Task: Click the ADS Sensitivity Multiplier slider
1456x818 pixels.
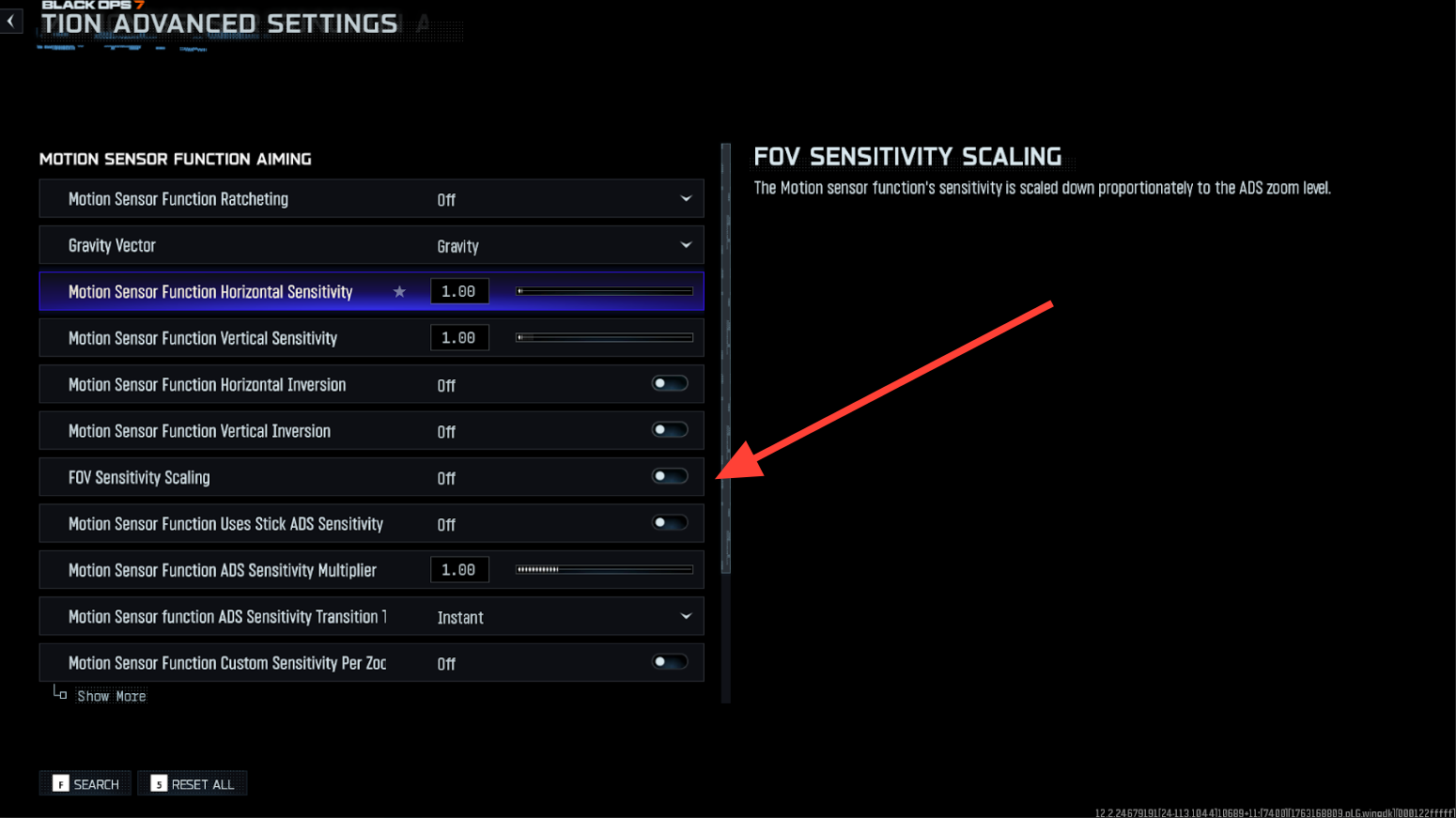Action: (x=604, y=570)
